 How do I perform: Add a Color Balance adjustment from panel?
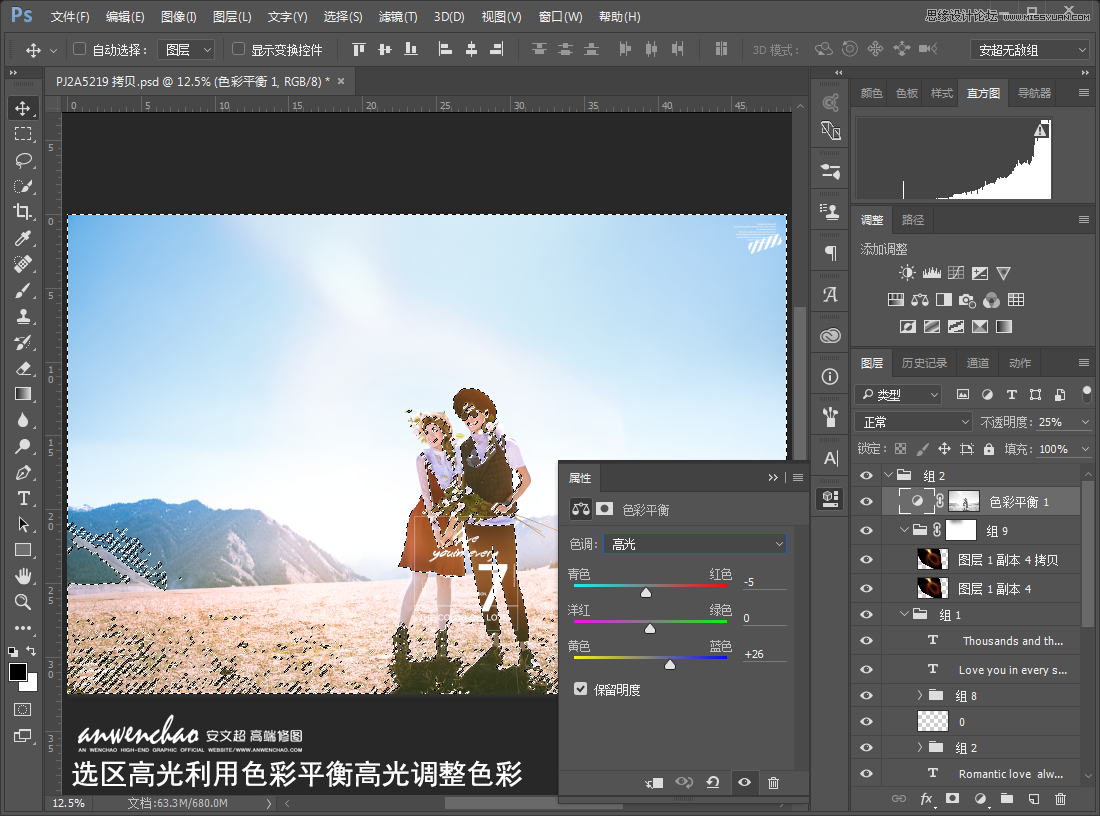(920, 300)
